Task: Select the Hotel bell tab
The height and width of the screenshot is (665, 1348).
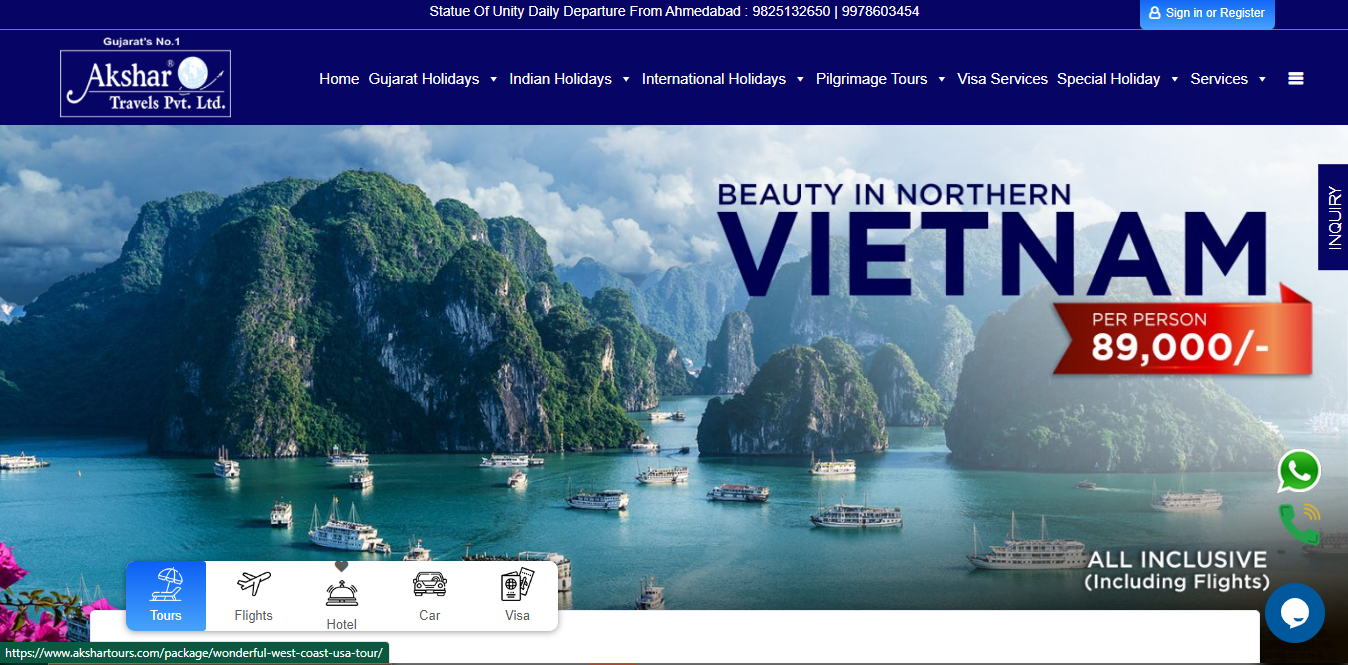Action: 341,597
